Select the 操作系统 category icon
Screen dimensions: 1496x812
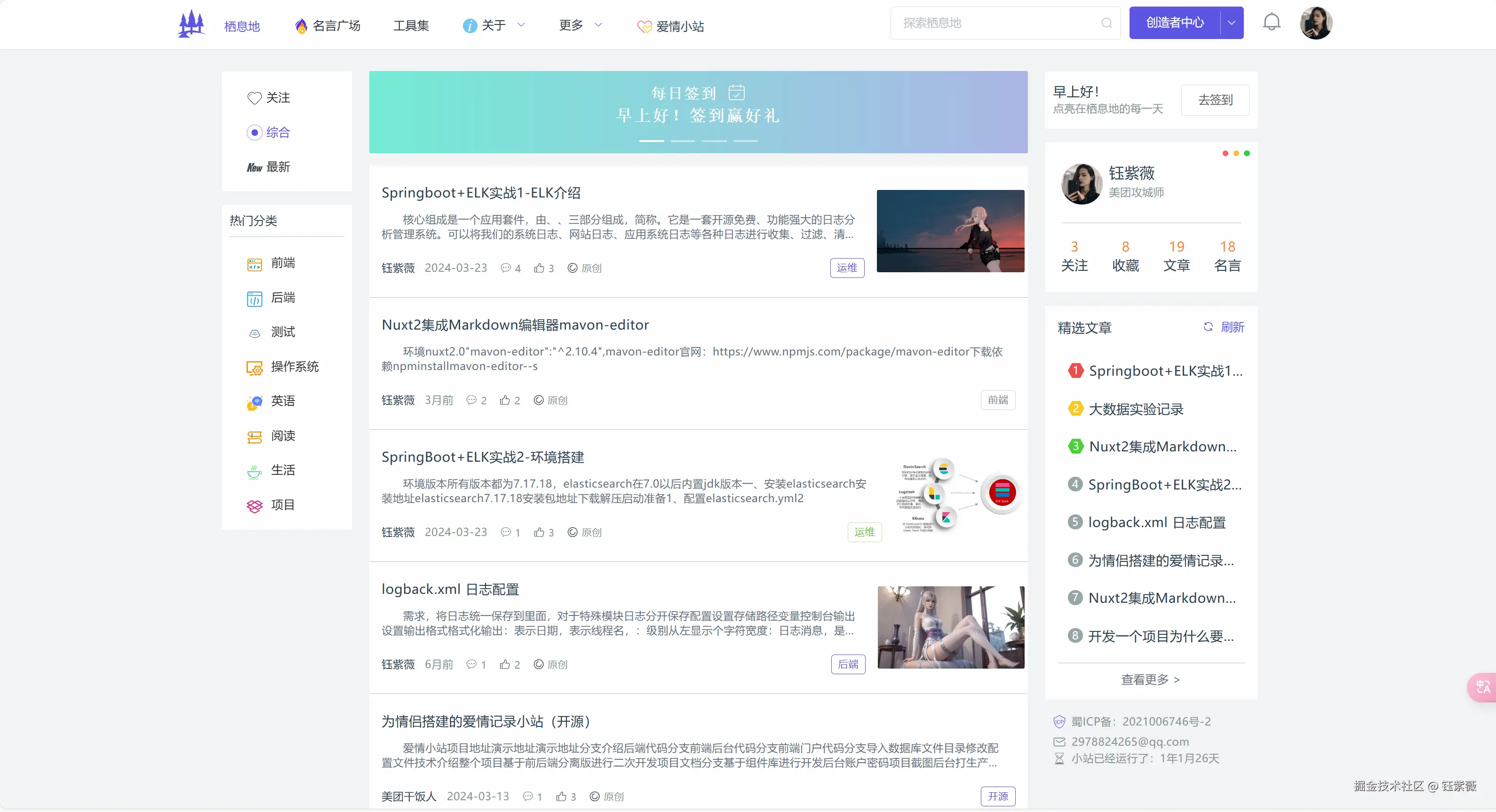point(255,367)
